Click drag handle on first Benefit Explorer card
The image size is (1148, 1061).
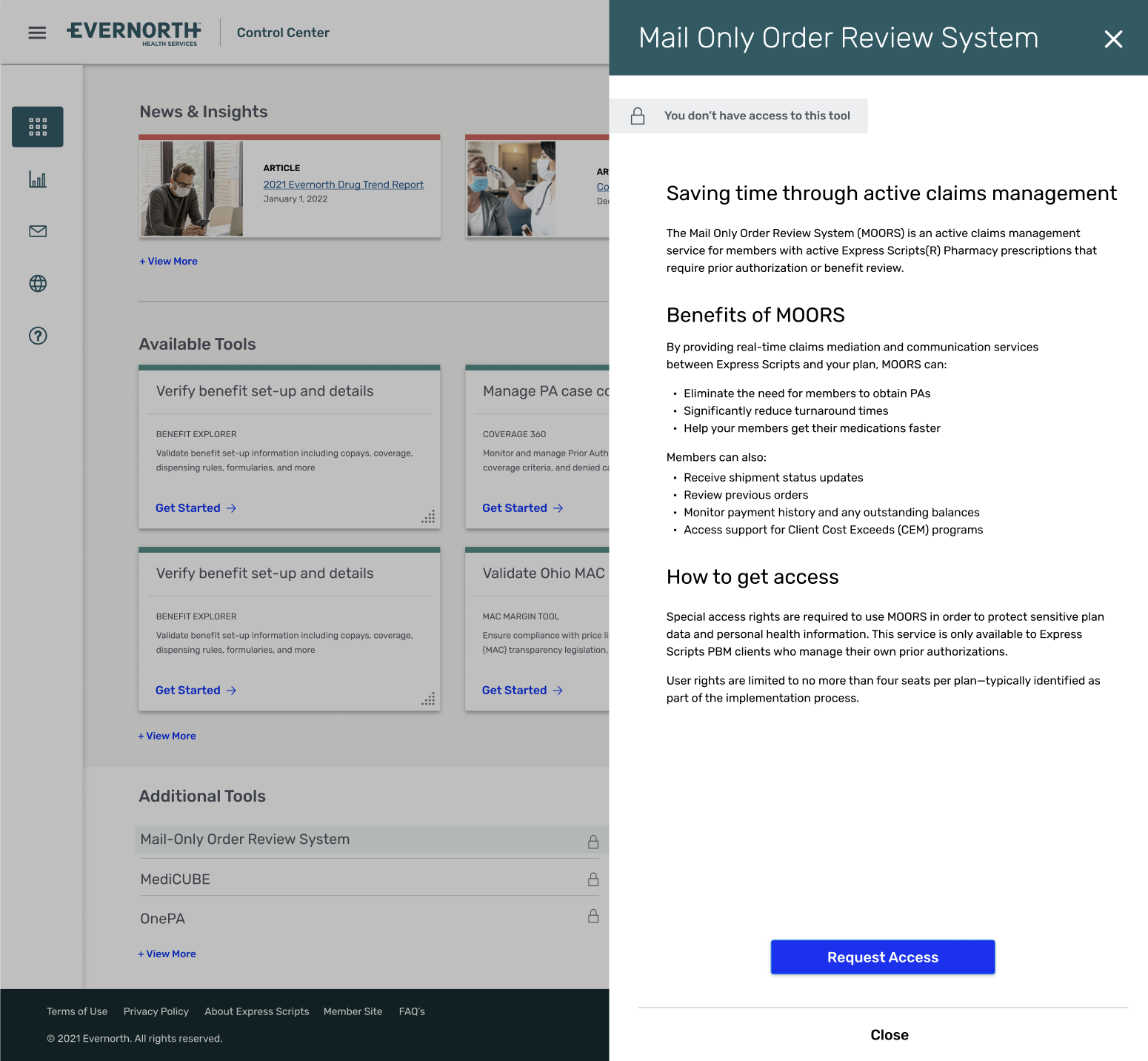(x=428, y=516)
